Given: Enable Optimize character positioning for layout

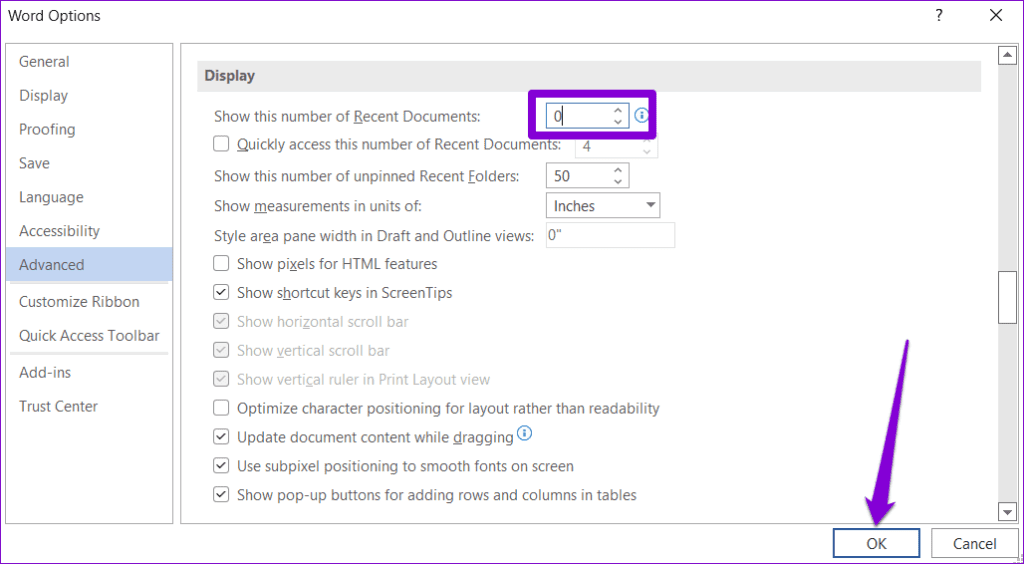Looking at the screenshot, I should [x=222, y=408].
